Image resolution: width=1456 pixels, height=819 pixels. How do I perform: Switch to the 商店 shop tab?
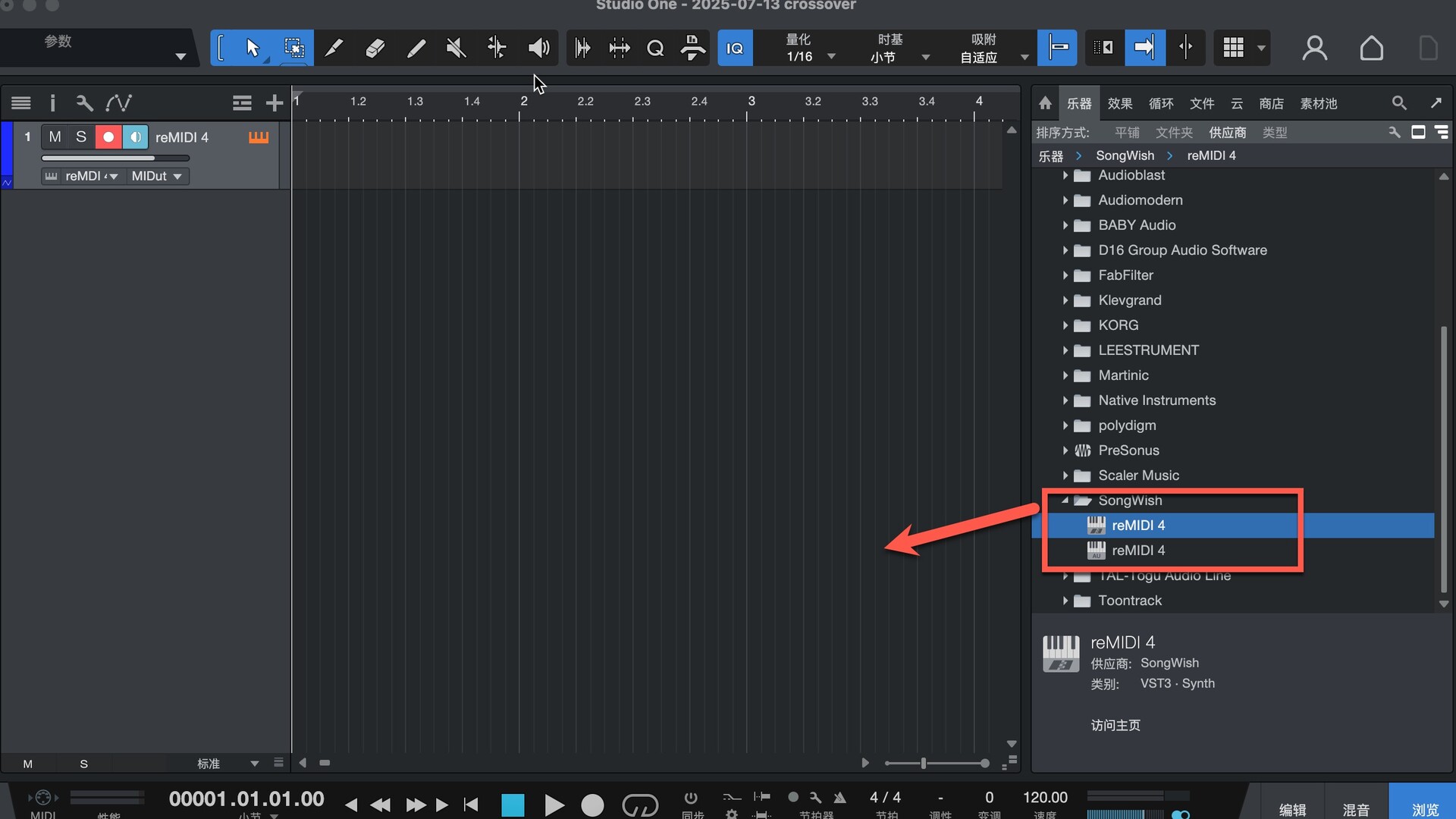(1272, 103)
